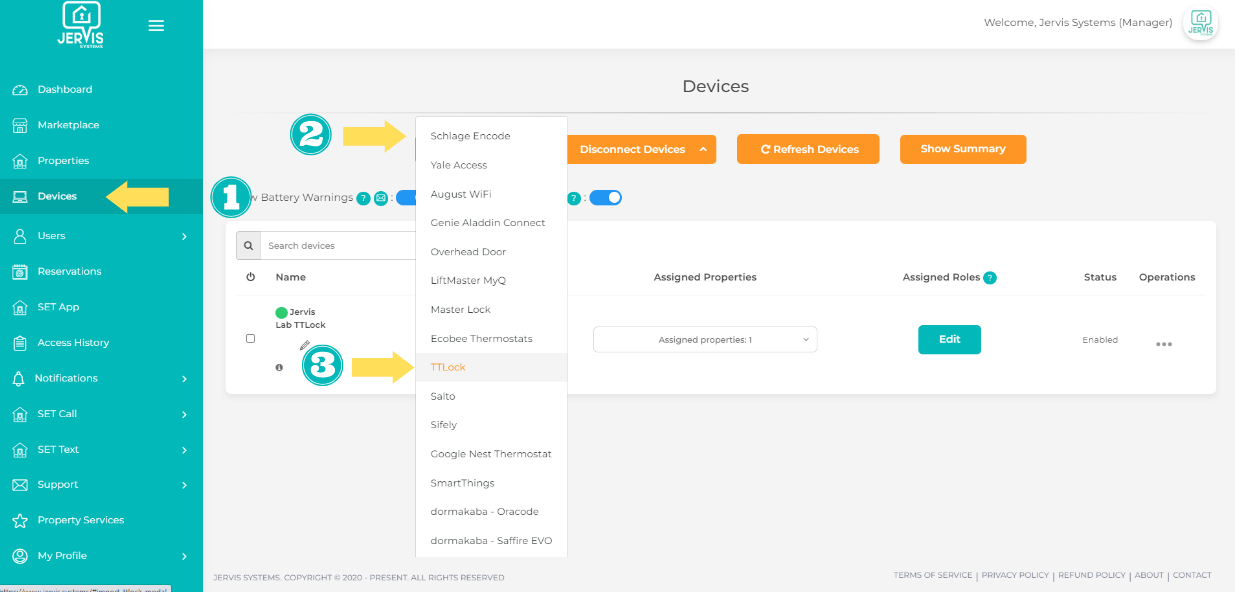Image resolution: width=1235 pixels, height=592 pixels.
Task: Click help icon beside the right toggle
Action: (574, 198)
